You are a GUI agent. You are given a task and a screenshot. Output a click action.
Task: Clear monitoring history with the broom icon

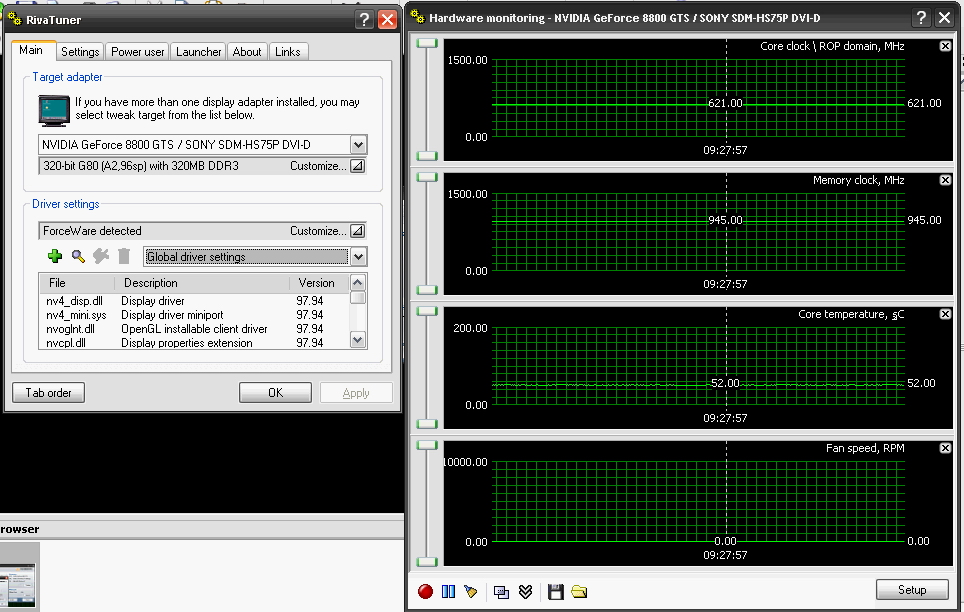(x=470, y=592)
